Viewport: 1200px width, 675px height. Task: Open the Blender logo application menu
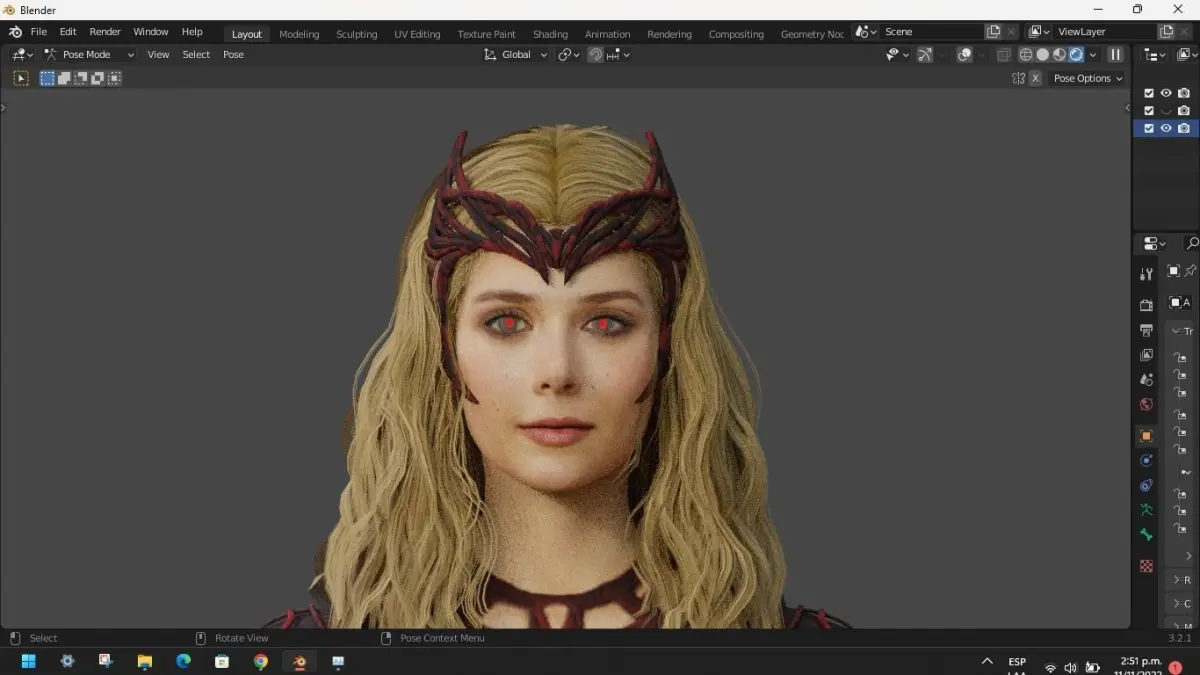click(15, 32)
